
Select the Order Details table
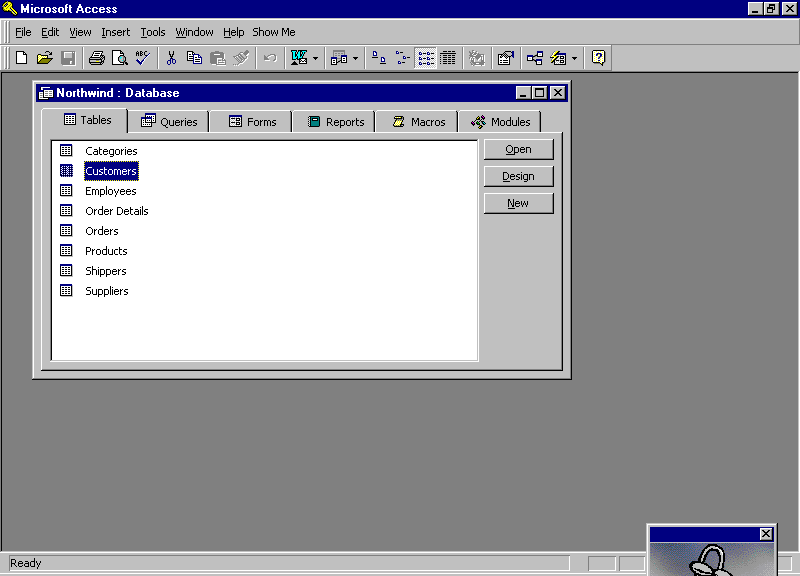[116, 211]
